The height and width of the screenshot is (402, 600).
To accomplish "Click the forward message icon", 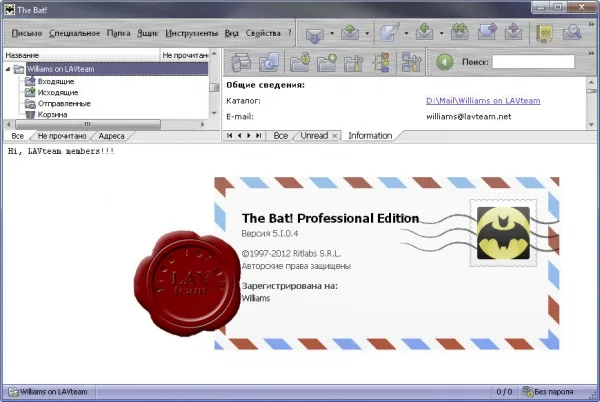I will tap(487, 33).
